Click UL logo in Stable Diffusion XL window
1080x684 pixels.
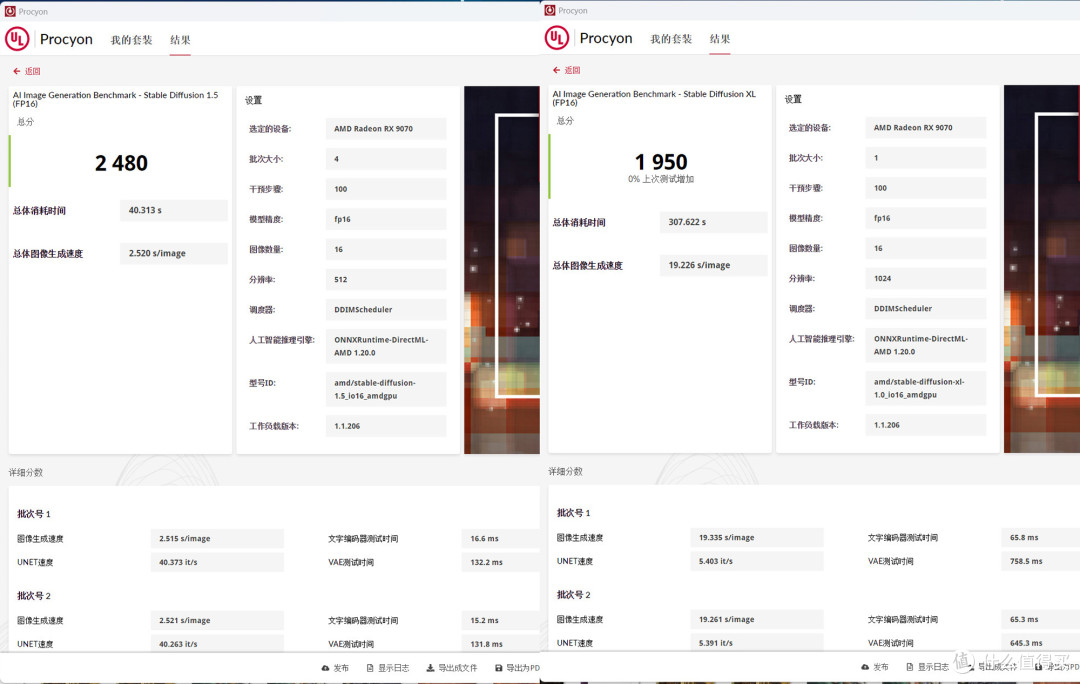[x=557, y=38]
